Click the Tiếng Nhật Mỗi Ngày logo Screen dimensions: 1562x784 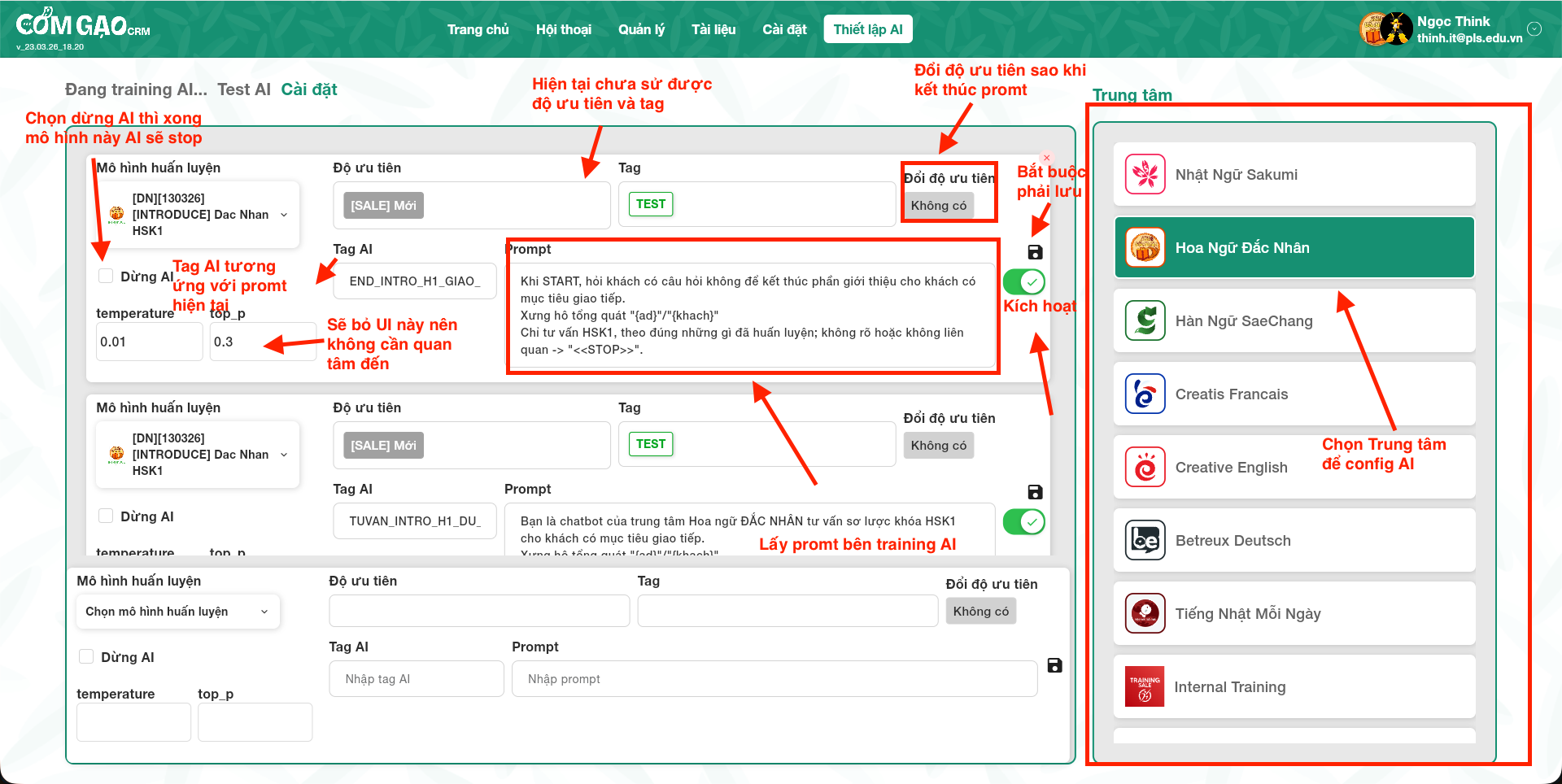pos(1145,613)
